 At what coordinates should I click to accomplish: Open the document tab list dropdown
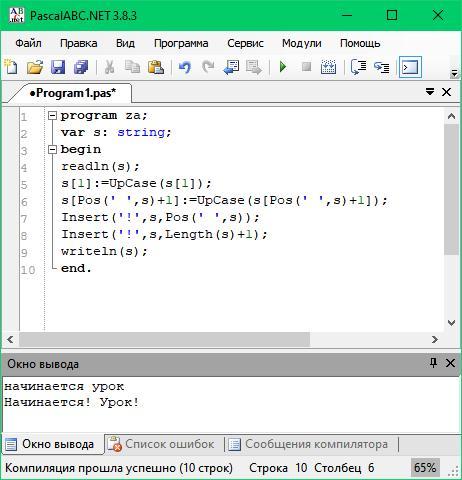430,92
